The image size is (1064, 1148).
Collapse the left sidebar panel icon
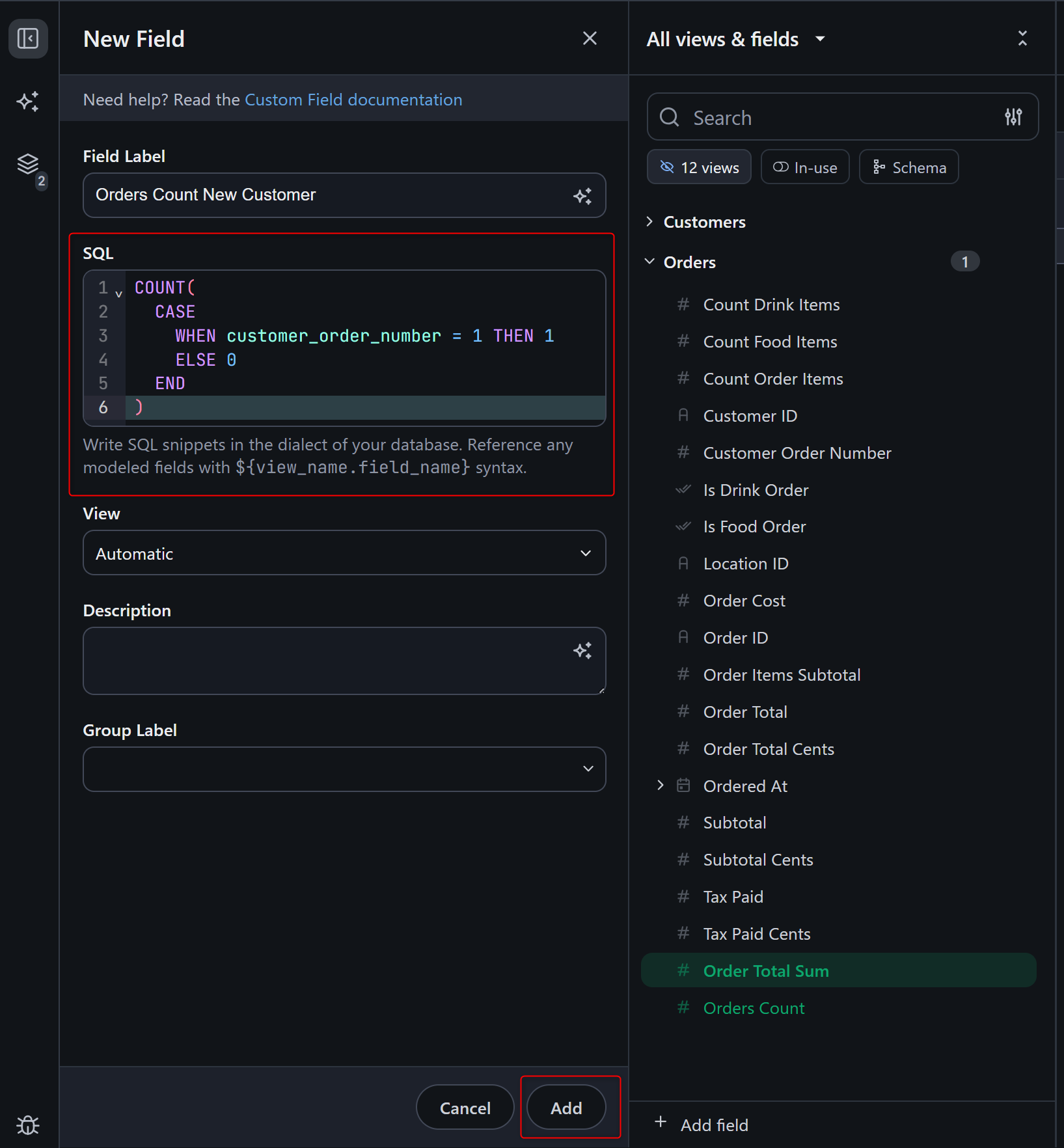(28, 38)
